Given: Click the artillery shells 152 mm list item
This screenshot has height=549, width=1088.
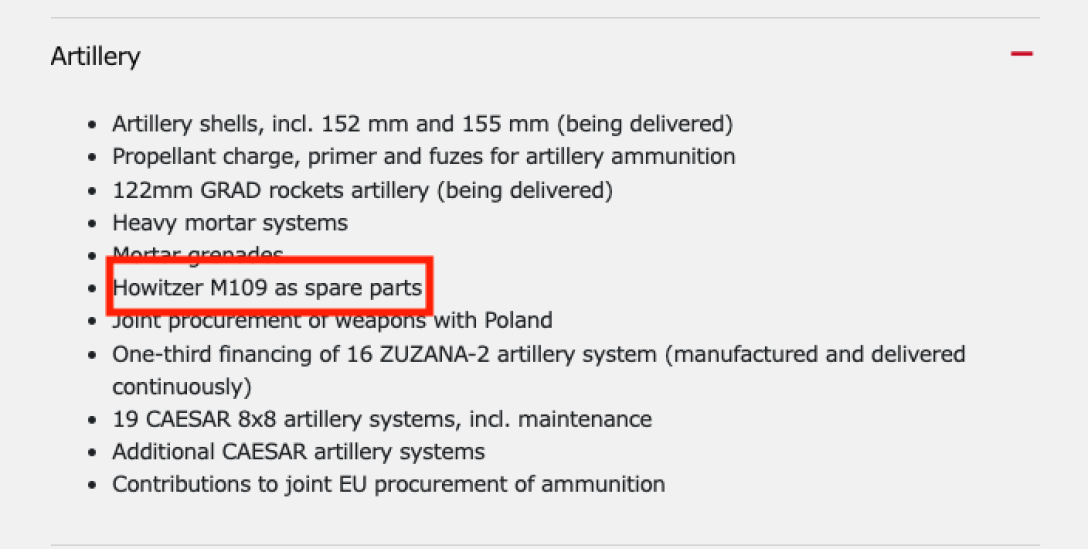Looking at the screenshot, I should click(x=422, y=125).
